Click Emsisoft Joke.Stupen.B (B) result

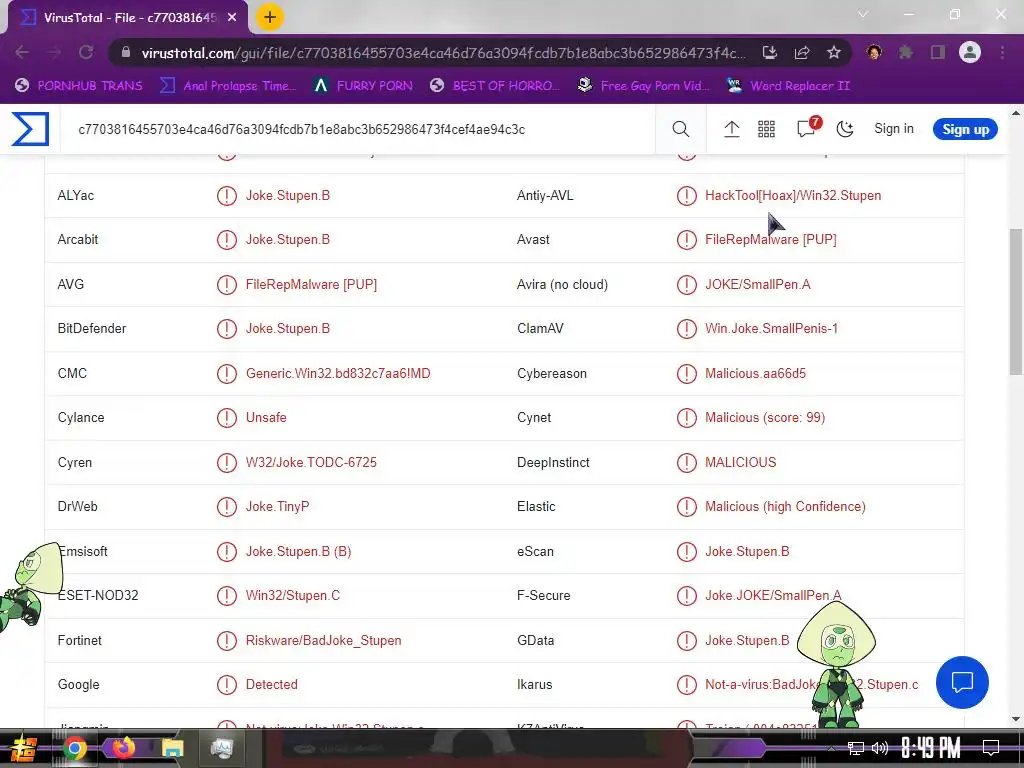pyautogui.click(x=298, y=551)
